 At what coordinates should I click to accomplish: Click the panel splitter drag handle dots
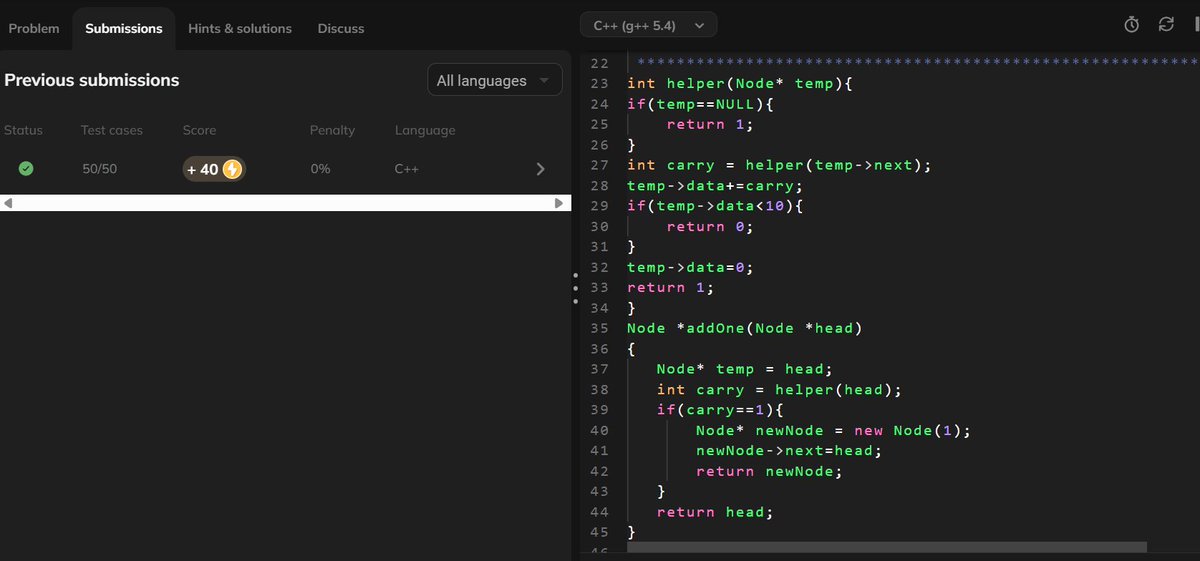(575, 288)
